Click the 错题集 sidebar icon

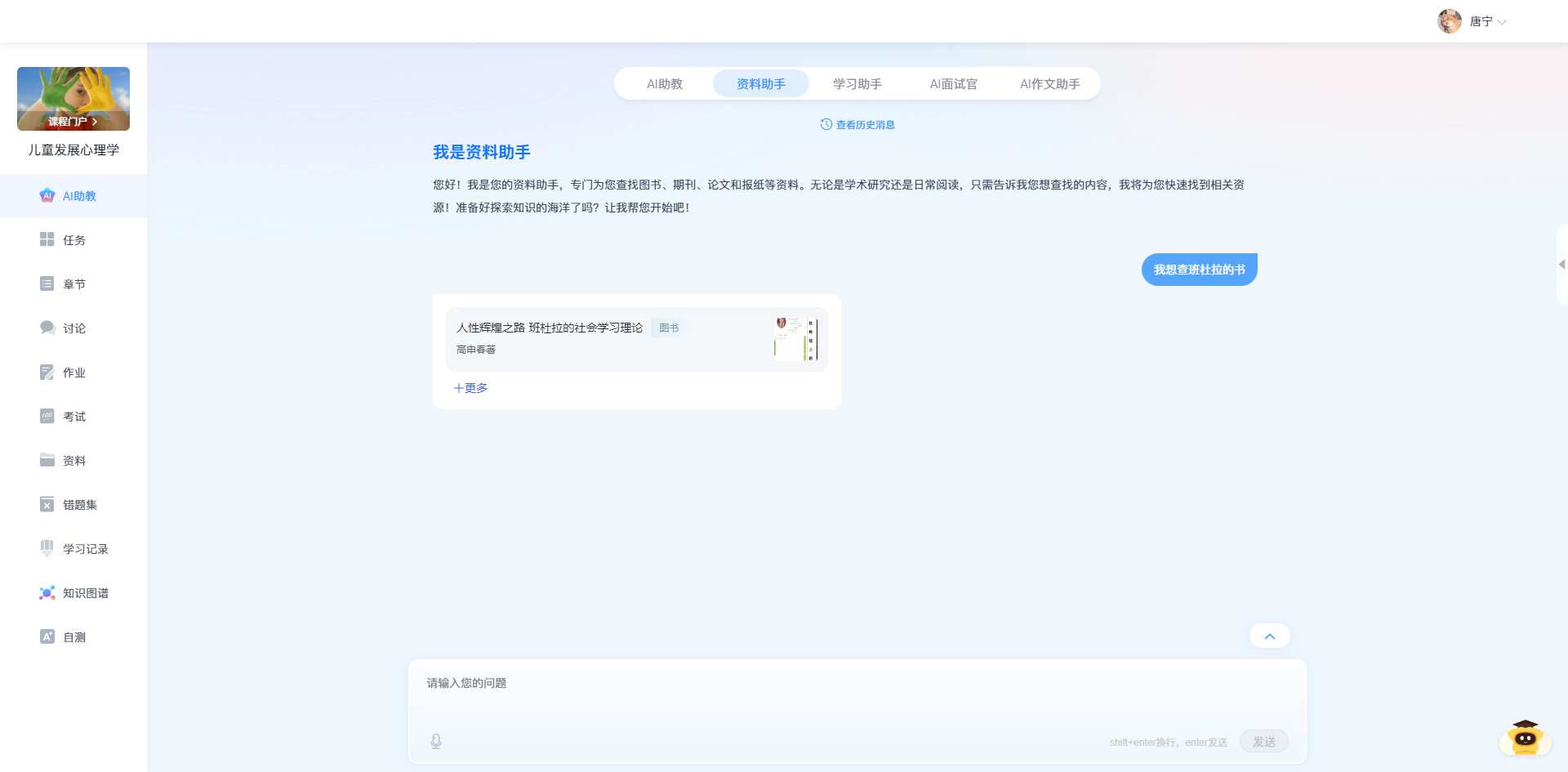47,505
